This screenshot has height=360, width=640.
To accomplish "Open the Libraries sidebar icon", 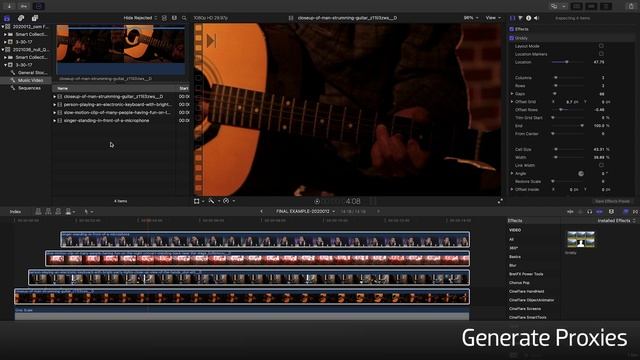I will (x=7, y=18).
